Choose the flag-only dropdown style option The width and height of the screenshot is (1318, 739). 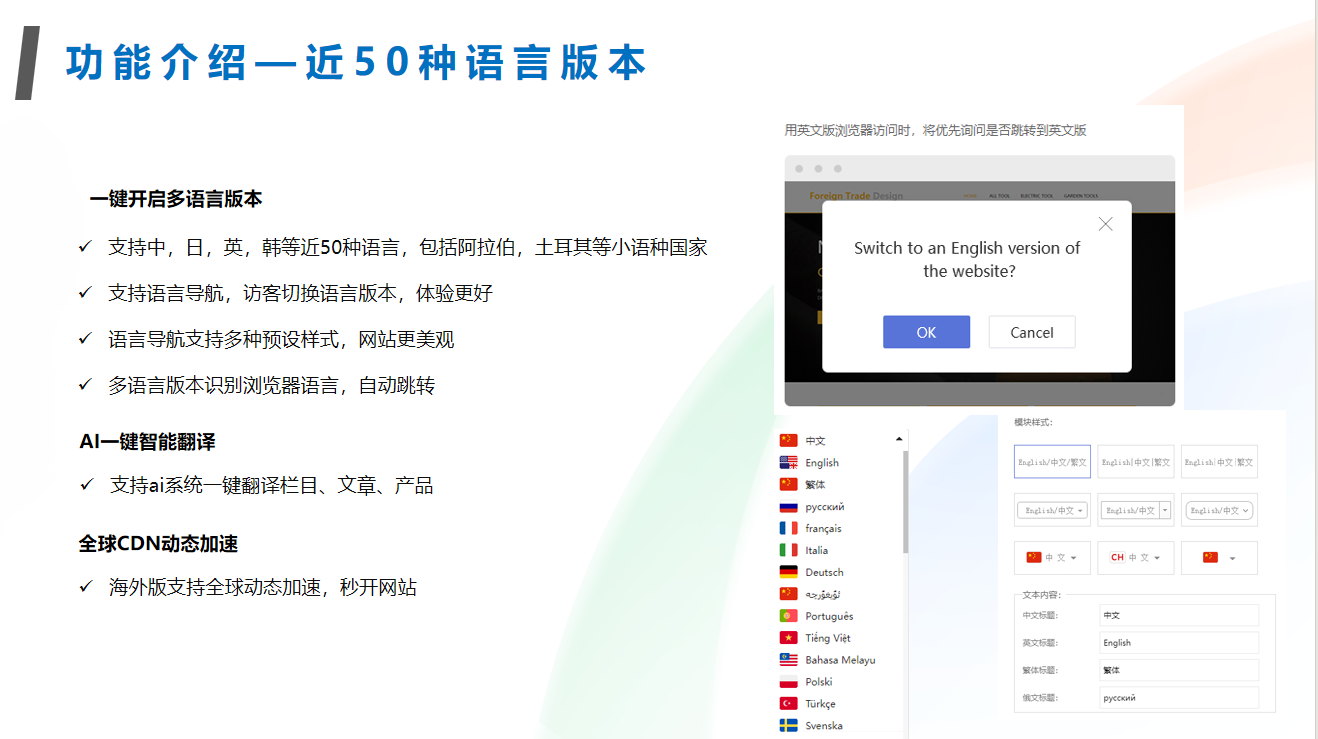pos(1218,558)
